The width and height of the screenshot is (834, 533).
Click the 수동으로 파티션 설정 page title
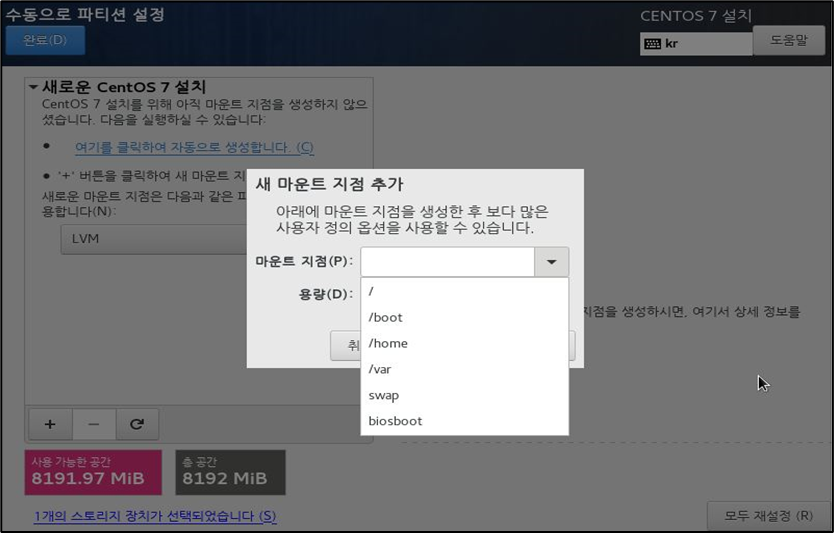tap(85, 14)
